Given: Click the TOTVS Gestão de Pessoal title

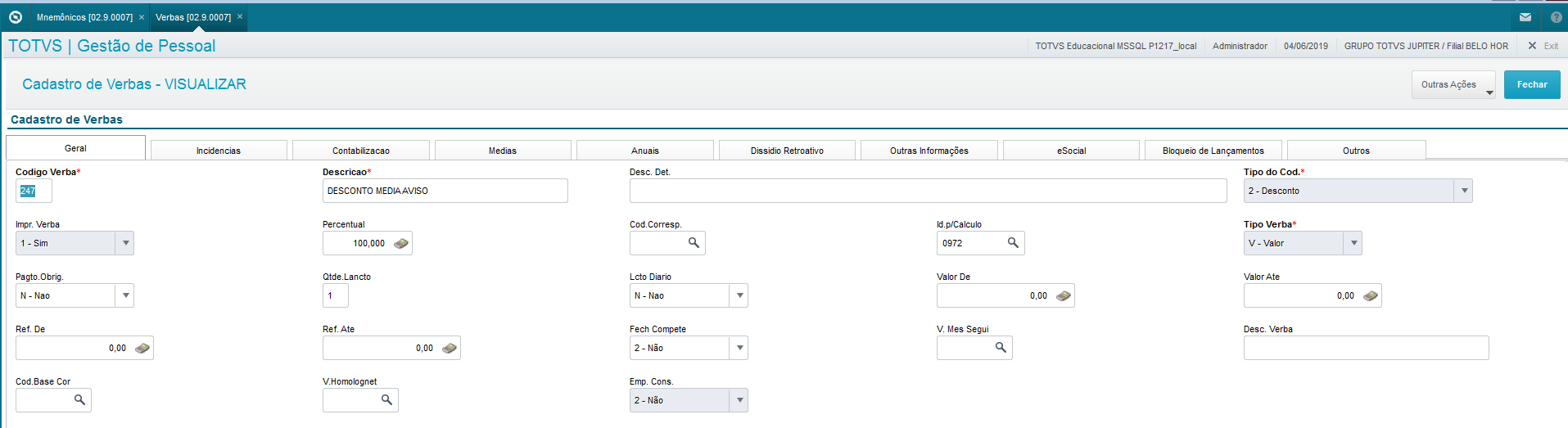Looking at the screenshot, I should coord(112,46).
